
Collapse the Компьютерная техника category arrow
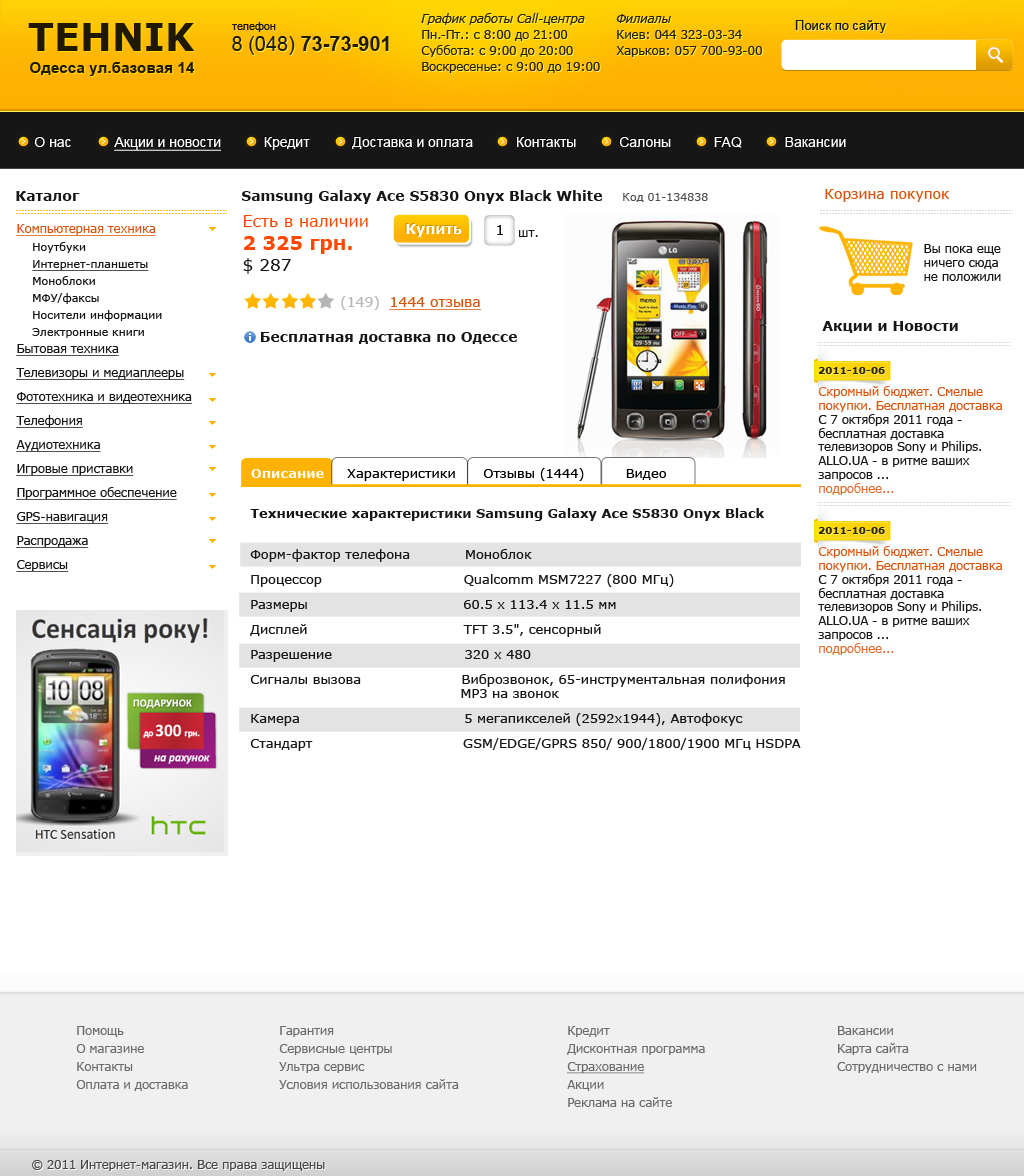(212, 229)
